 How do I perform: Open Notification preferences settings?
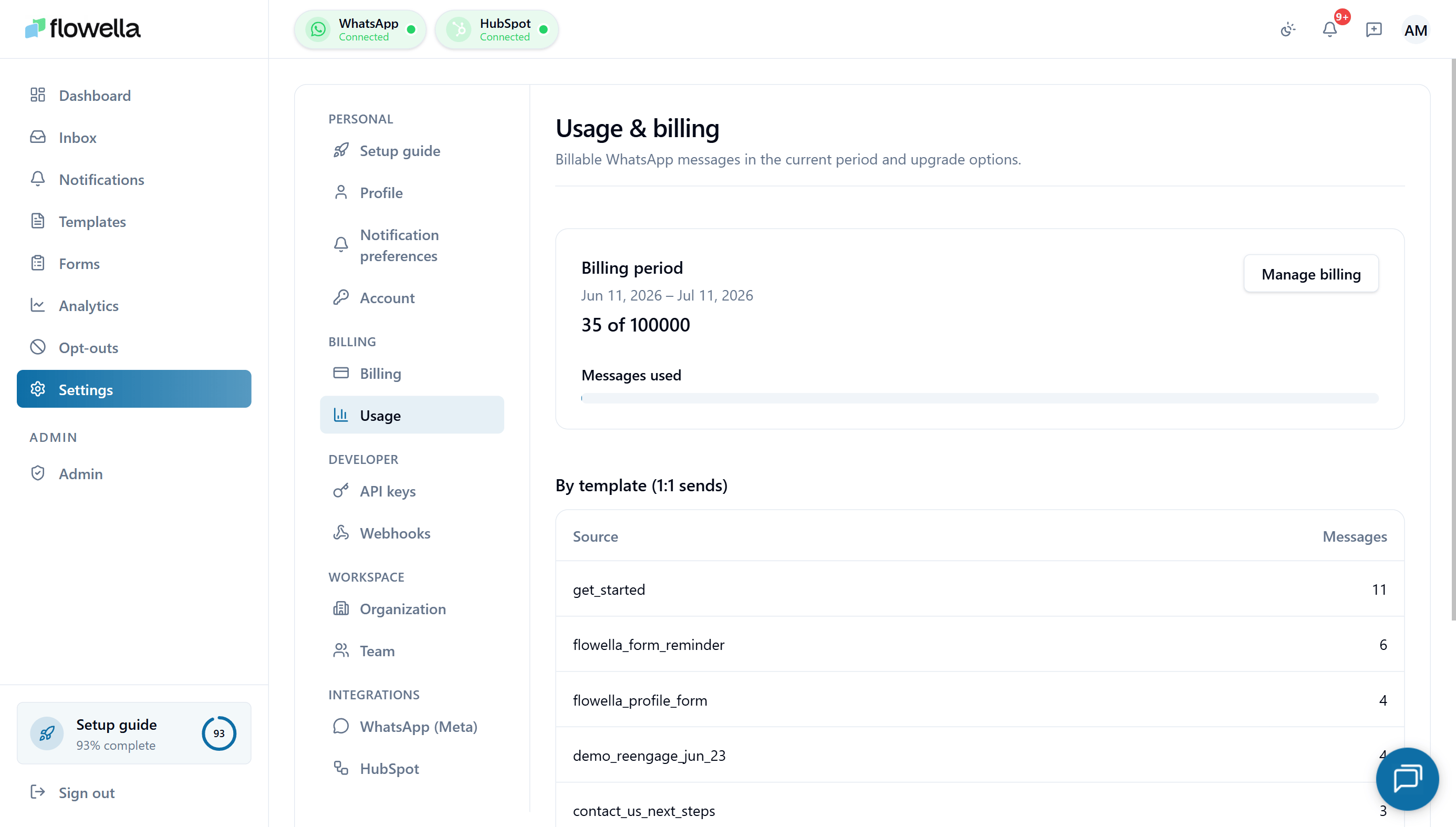(412, 245)
